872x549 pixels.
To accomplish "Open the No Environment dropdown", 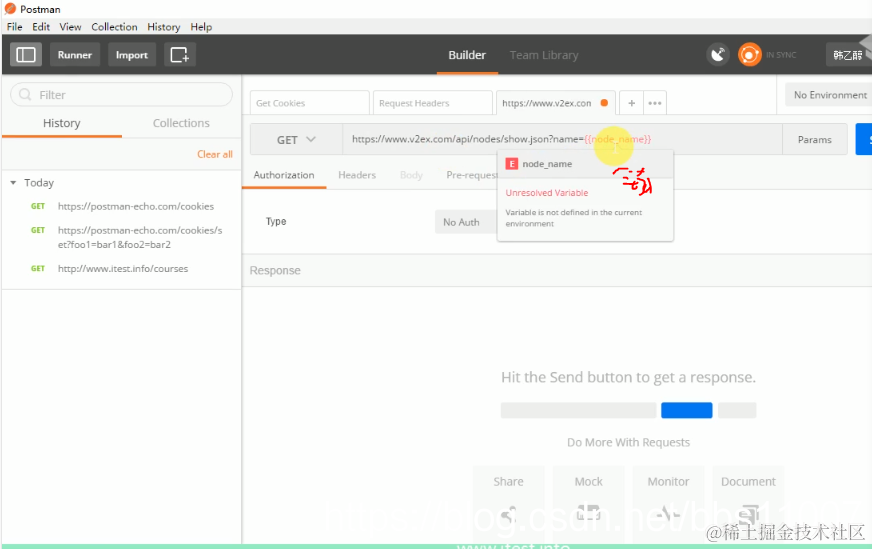I will pos(829,95).
